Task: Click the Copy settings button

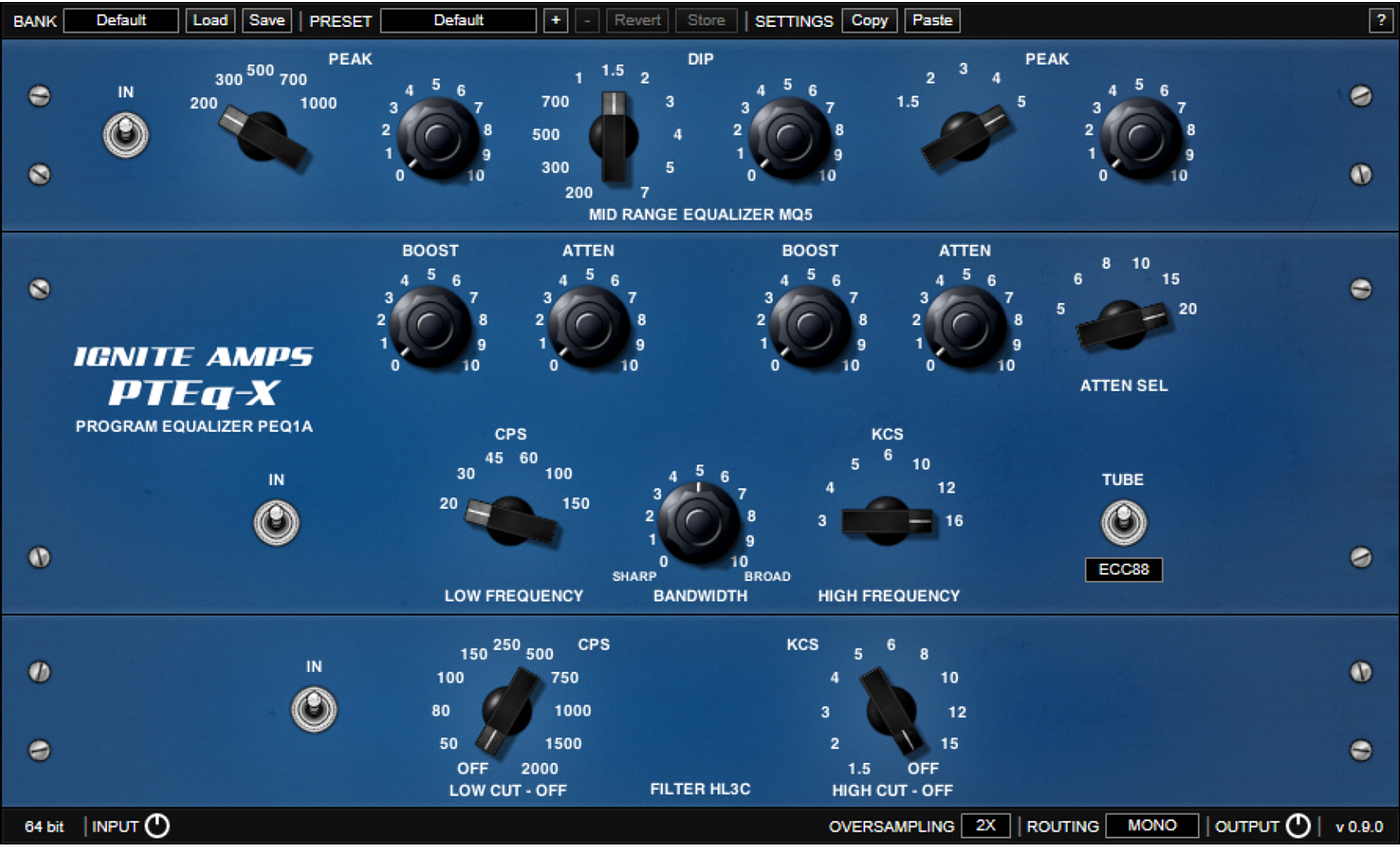Action: (x=869, y=20)
